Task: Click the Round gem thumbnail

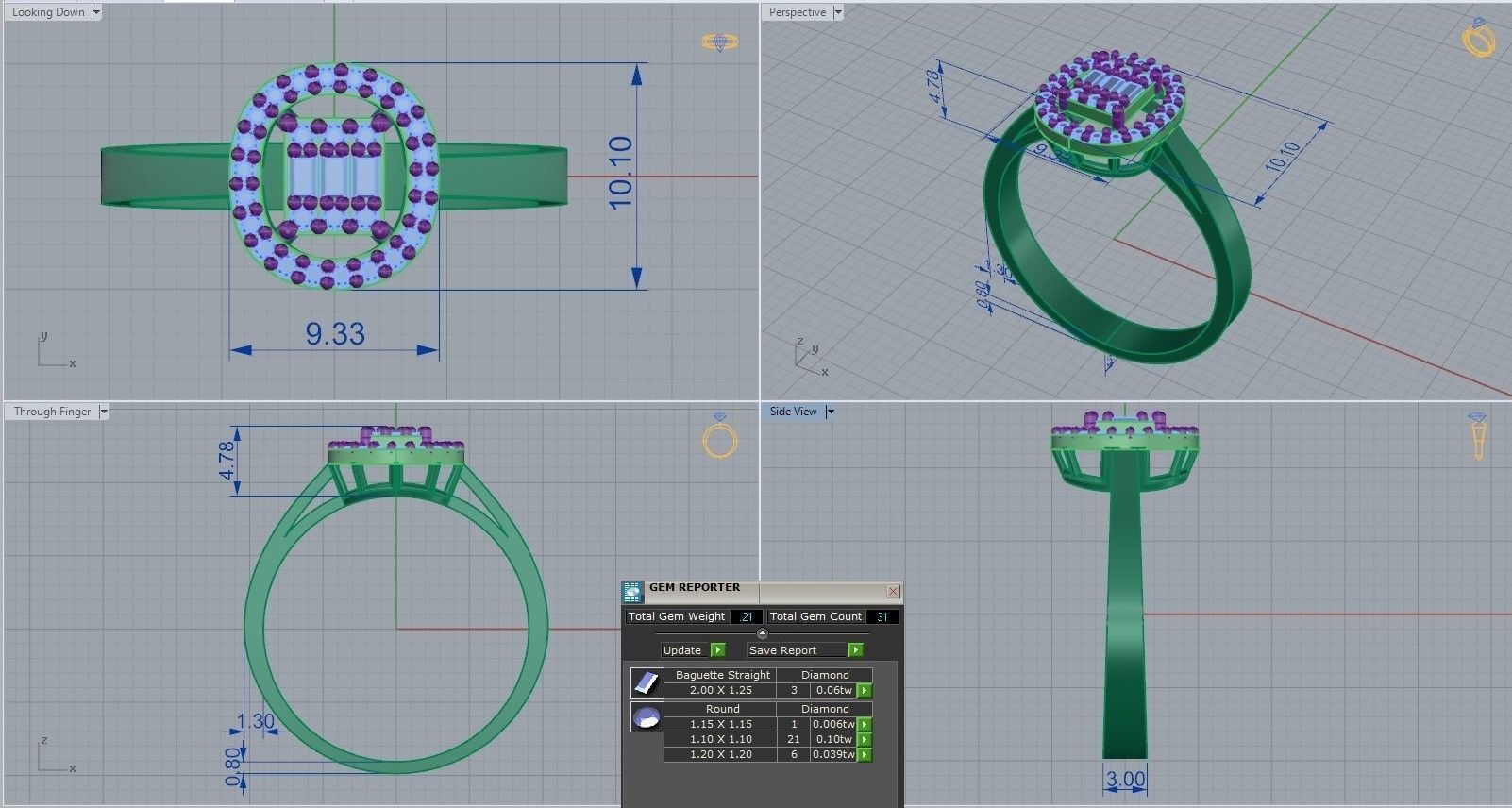Action: point(647,717)
